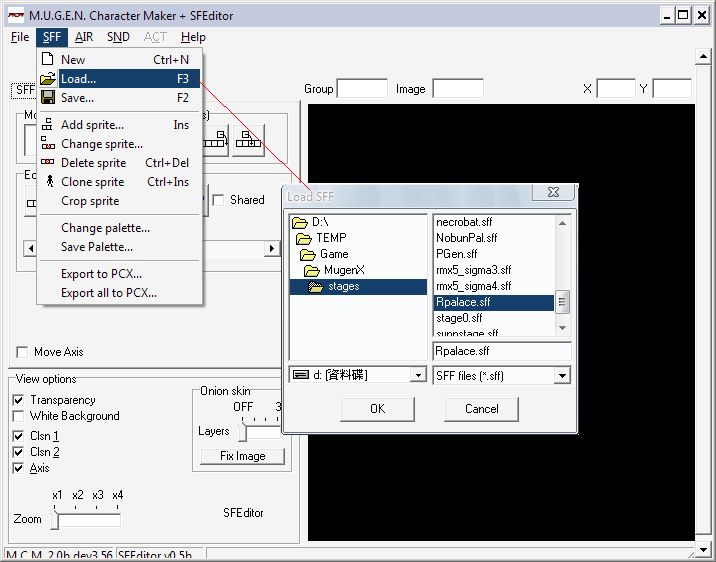Click the D:\ folder icon in Load SFF

coord(300,222)
